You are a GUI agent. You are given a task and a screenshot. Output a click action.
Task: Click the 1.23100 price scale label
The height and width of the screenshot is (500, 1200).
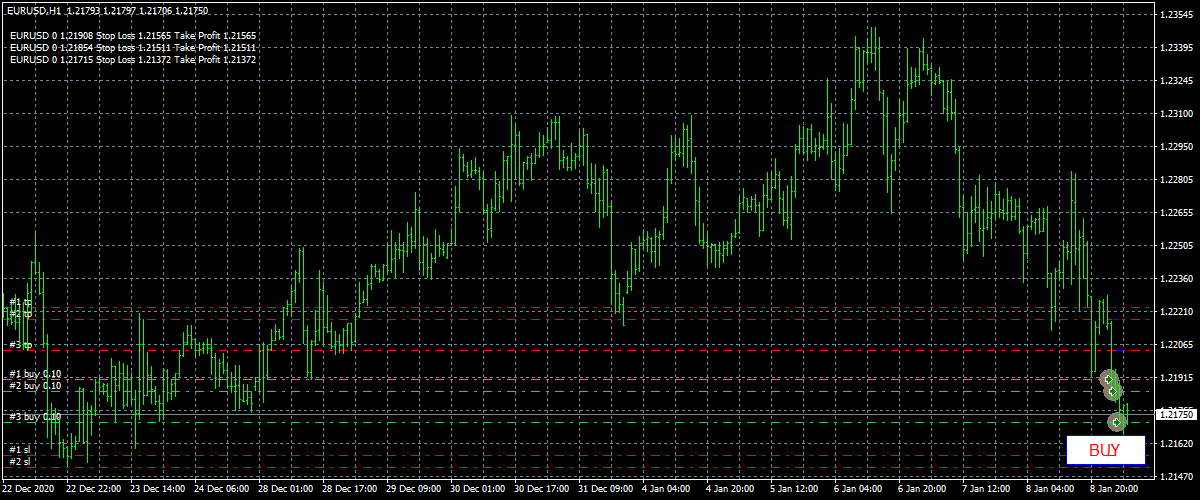(1176, 114)
